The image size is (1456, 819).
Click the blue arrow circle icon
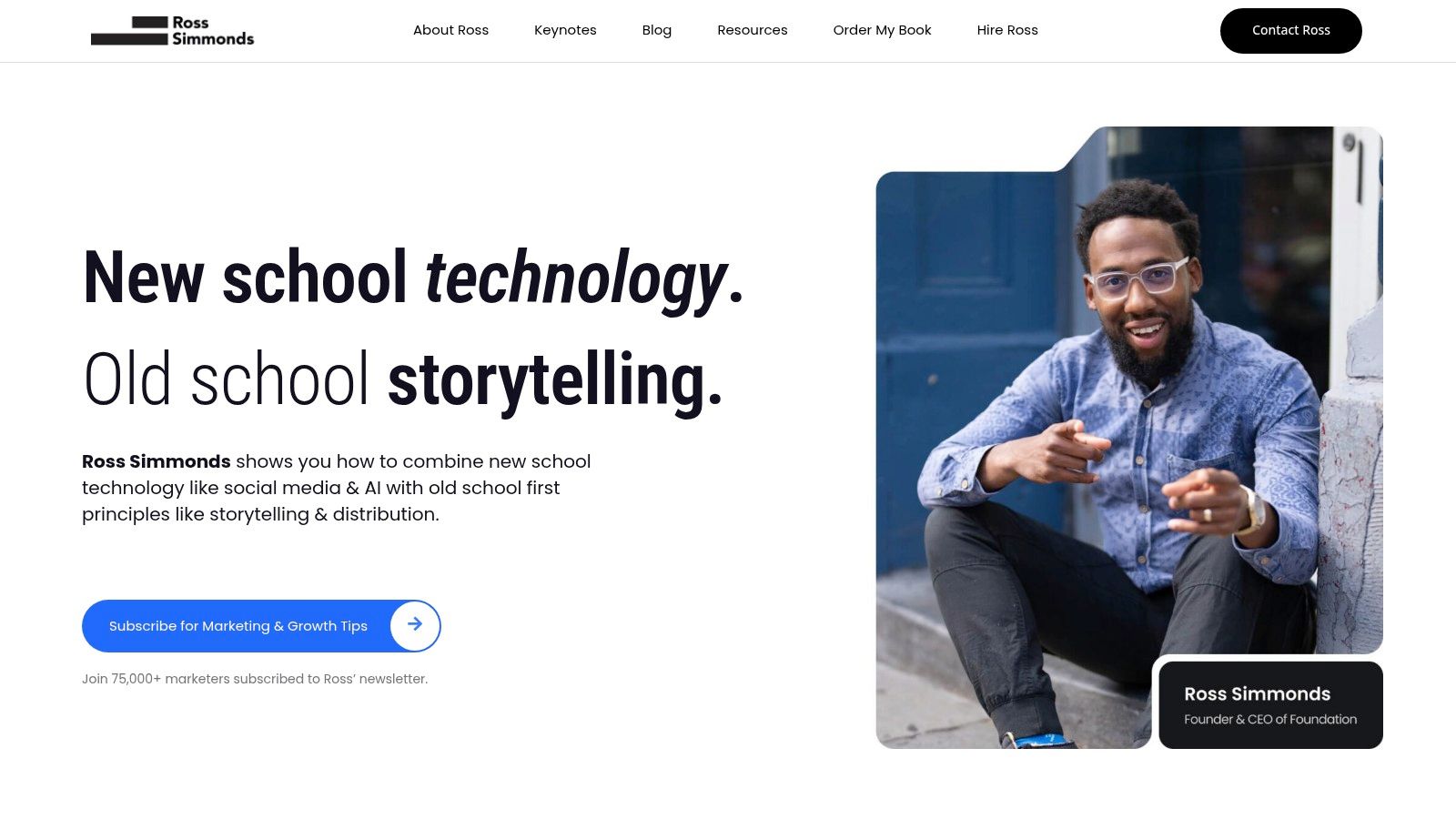415,625
